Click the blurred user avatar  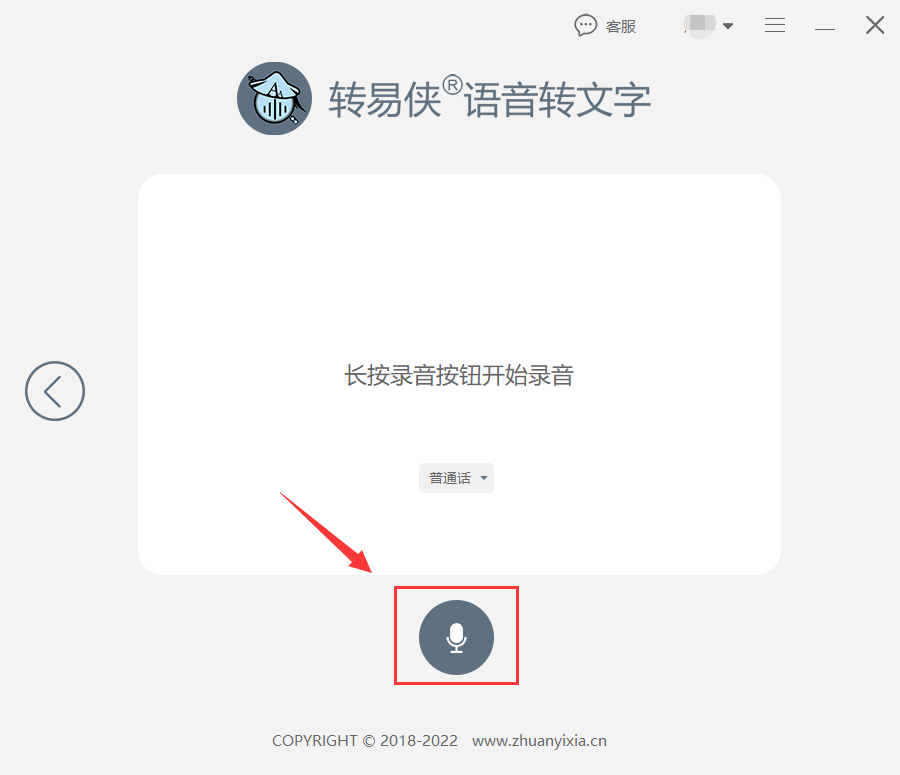(700, 25)
